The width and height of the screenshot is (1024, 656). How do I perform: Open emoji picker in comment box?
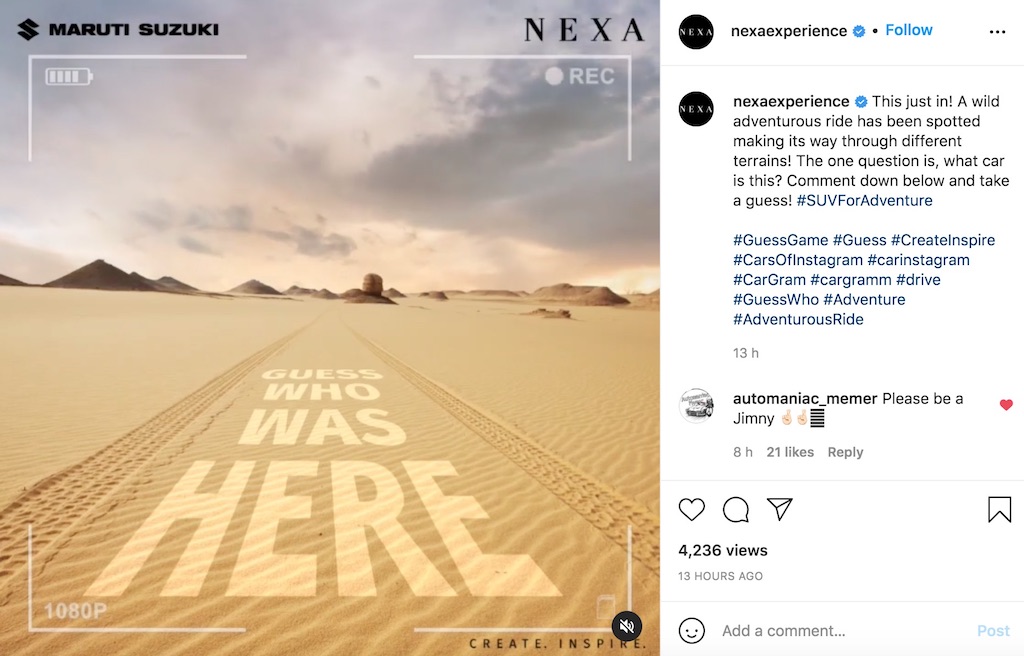click(x=692, y=631)
